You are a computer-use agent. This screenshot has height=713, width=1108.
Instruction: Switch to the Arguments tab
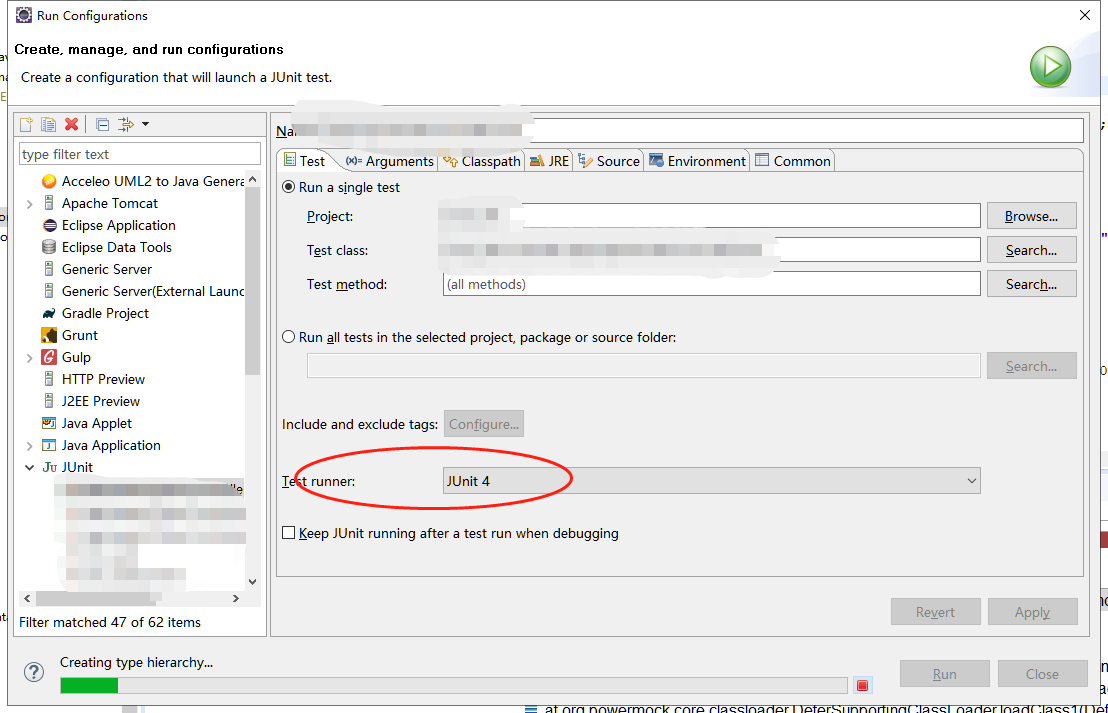[389, 161]
